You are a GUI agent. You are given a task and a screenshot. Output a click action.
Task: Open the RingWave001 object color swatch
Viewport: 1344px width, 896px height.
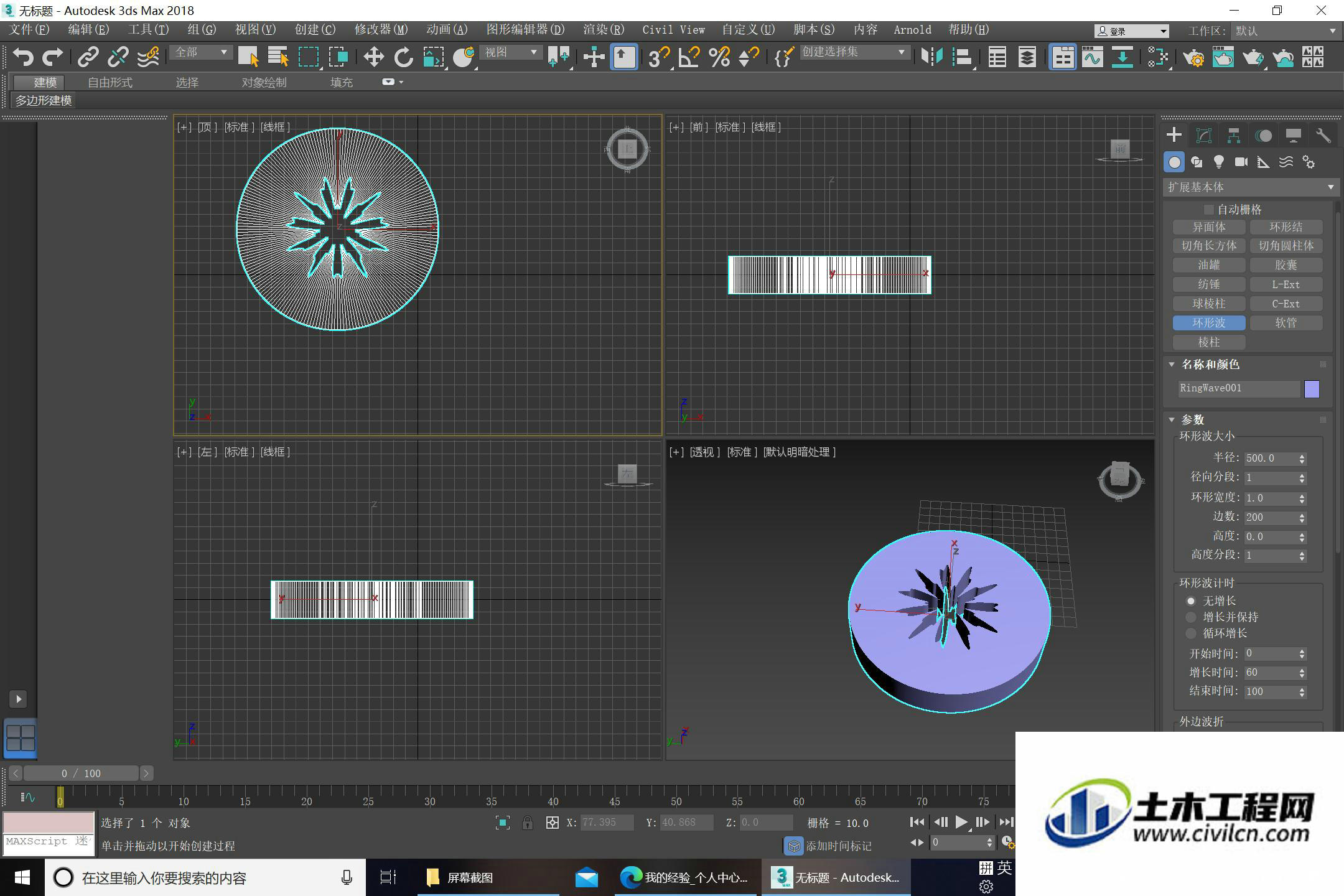click(1311, 389)
